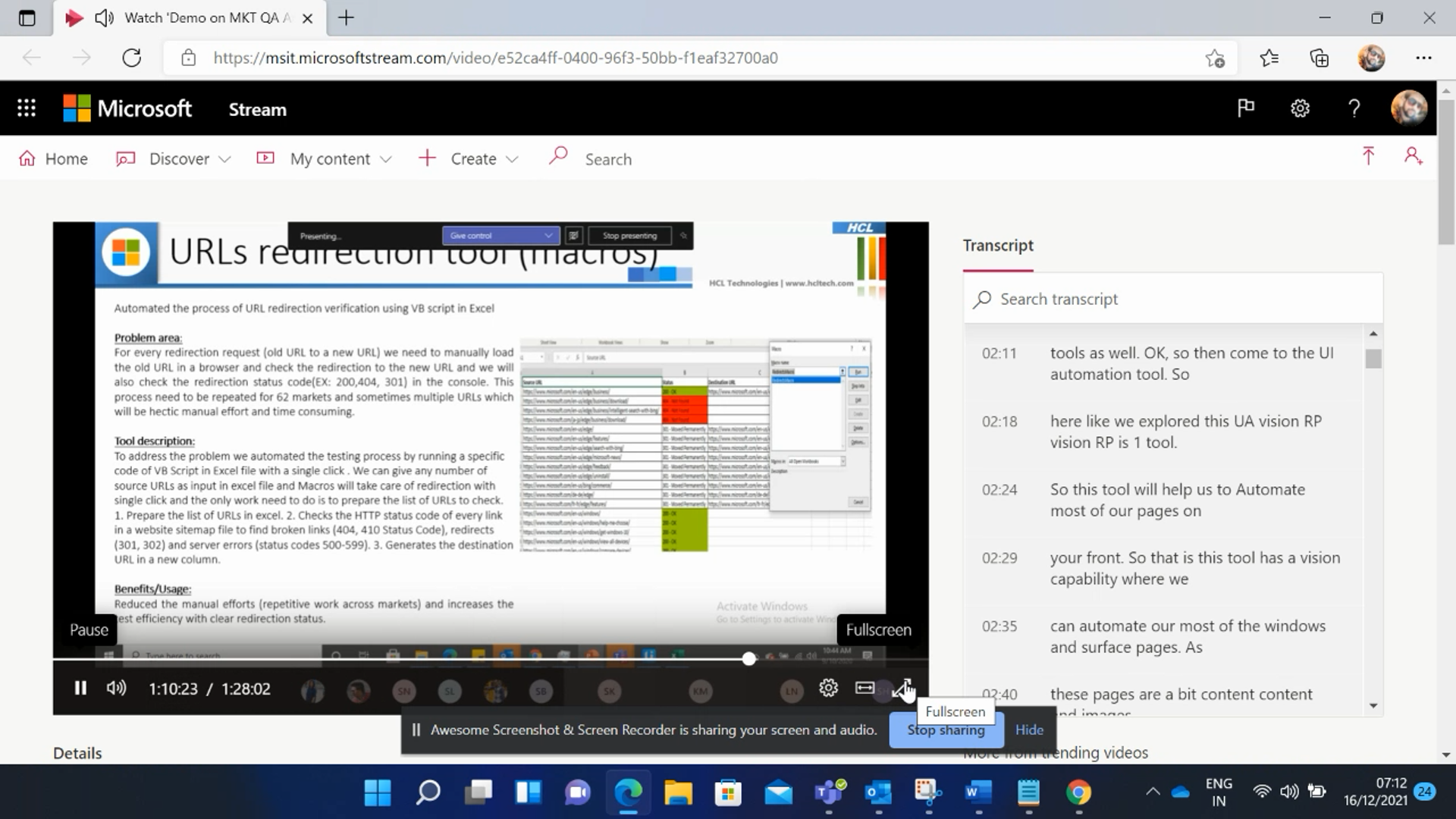Screen dimensions: 1456x819
Task: Select the Transcript tab
Action: point(998,246)
